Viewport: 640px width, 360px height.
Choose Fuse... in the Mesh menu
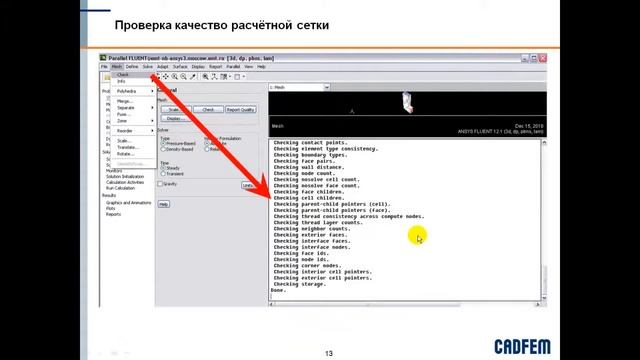click(133, 114)
